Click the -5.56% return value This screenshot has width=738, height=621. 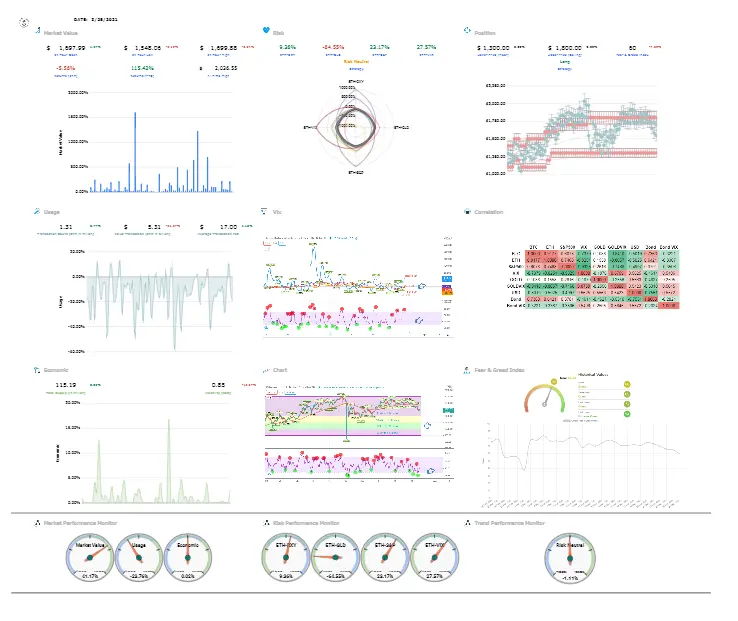coord(66,68)
